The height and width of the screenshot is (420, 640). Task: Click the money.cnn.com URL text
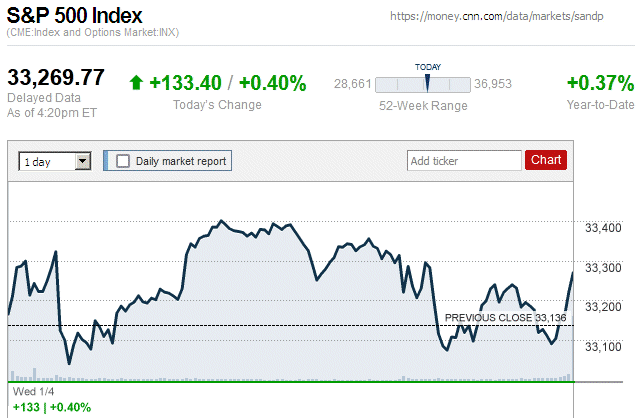(x=508, y=17)
